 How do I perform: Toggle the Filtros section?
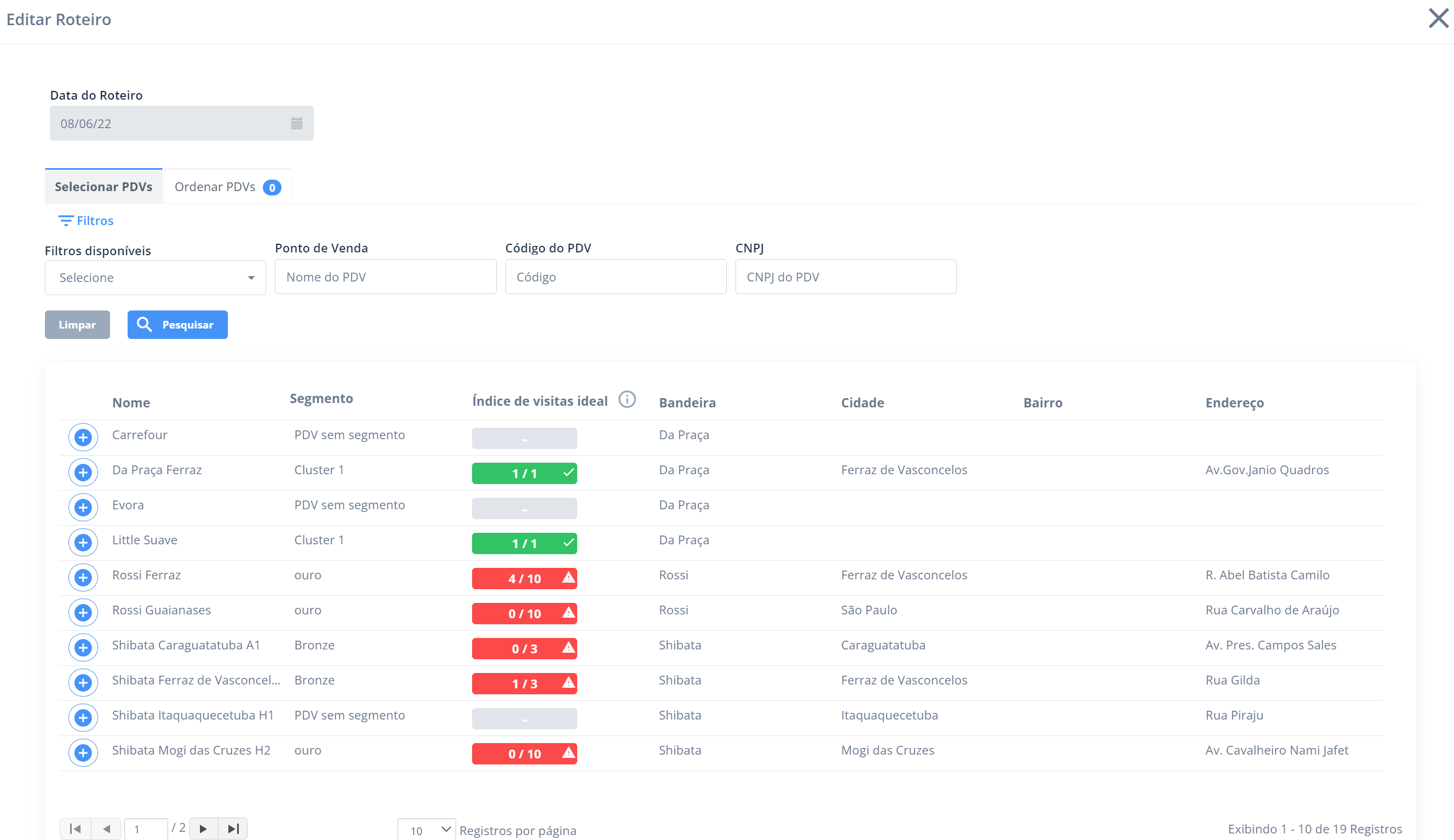pyautogui.click(x=86, y=221)
